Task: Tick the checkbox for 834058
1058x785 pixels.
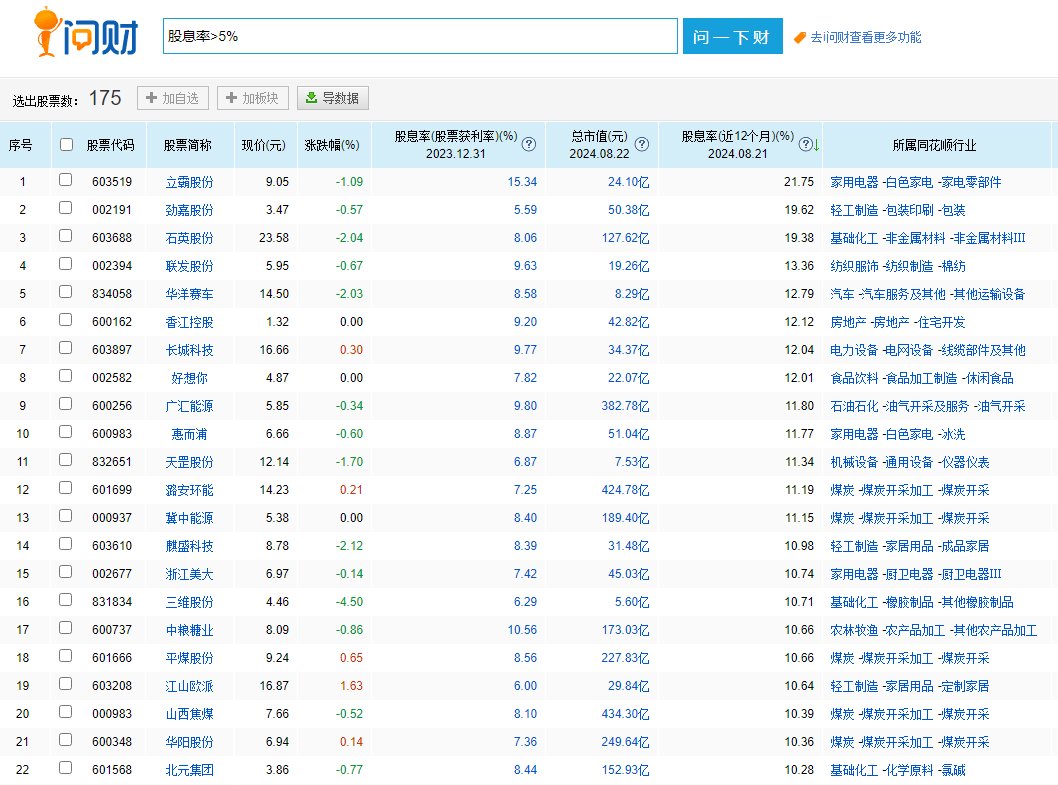Action: click(65, 292)
